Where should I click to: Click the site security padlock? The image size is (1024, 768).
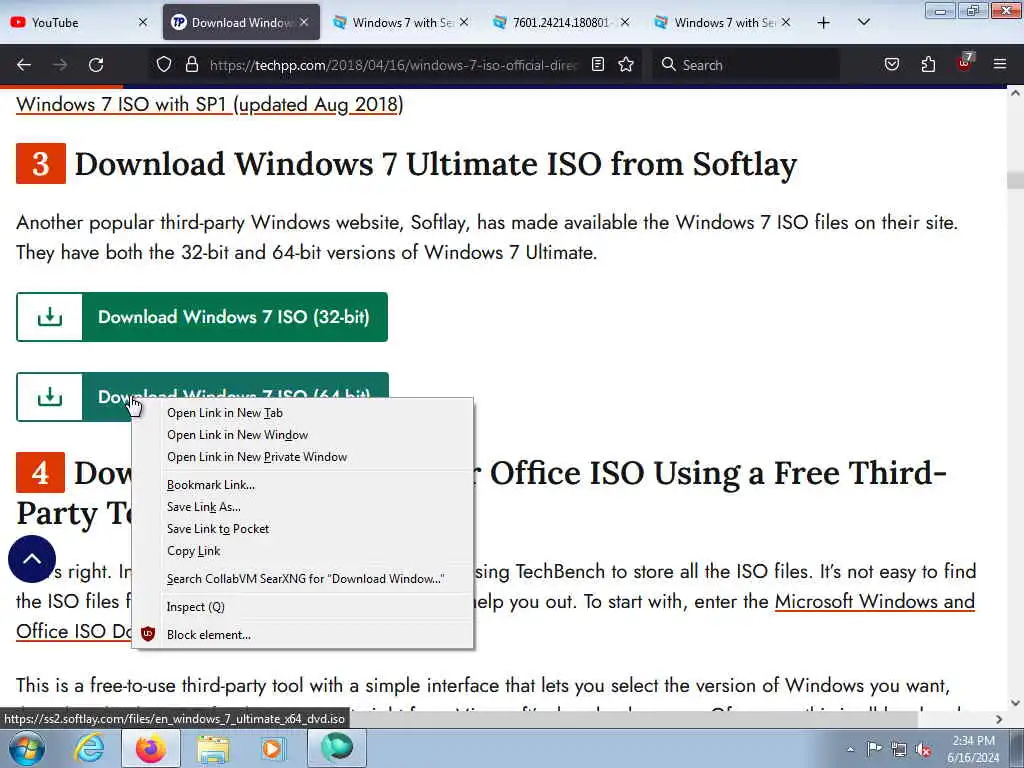tap(191, 65)
